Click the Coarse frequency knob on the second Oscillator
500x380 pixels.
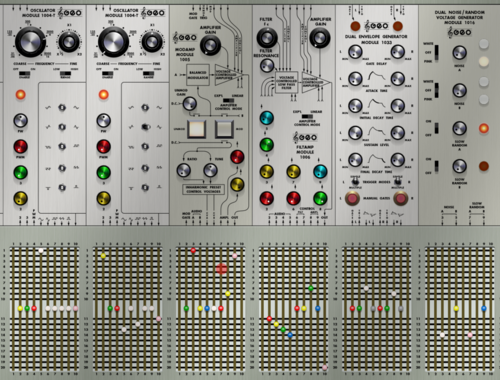point(113,42)
